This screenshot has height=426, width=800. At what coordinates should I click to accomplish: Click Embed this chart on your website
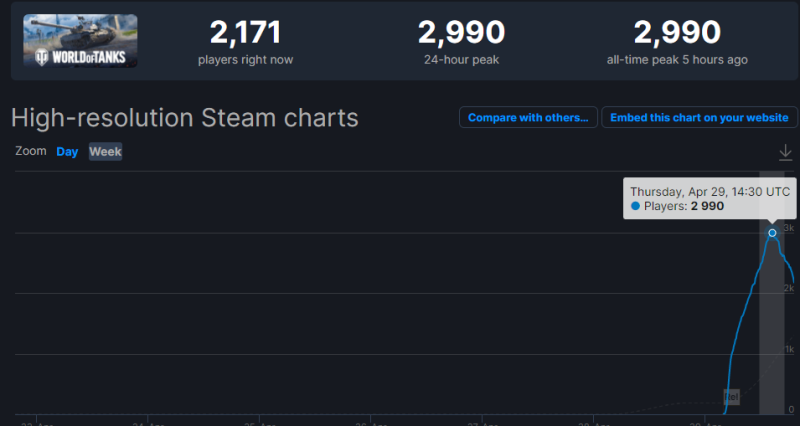click(699, 117)
